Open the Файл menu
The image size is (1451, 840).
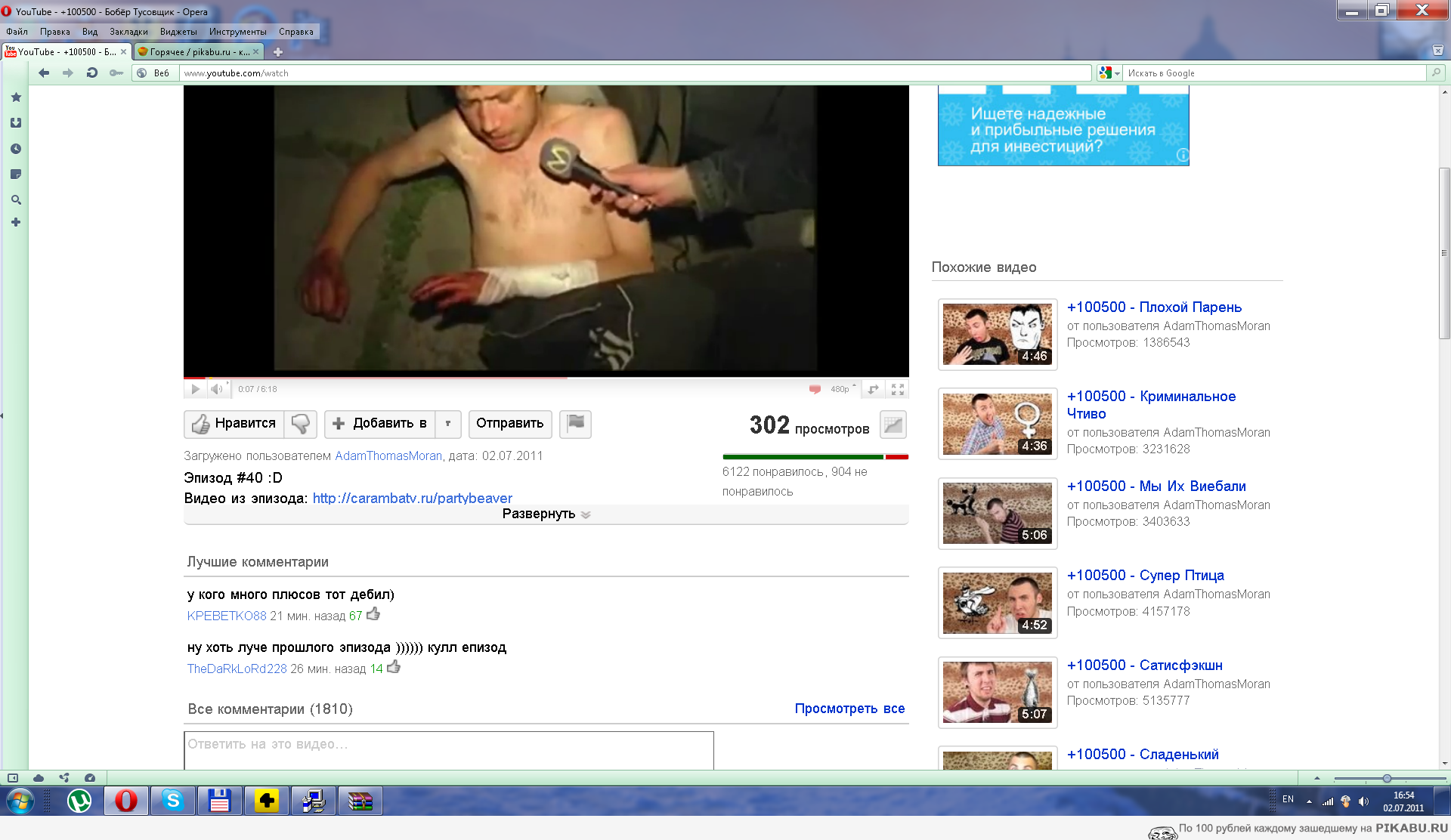click(x=17, y=32)
